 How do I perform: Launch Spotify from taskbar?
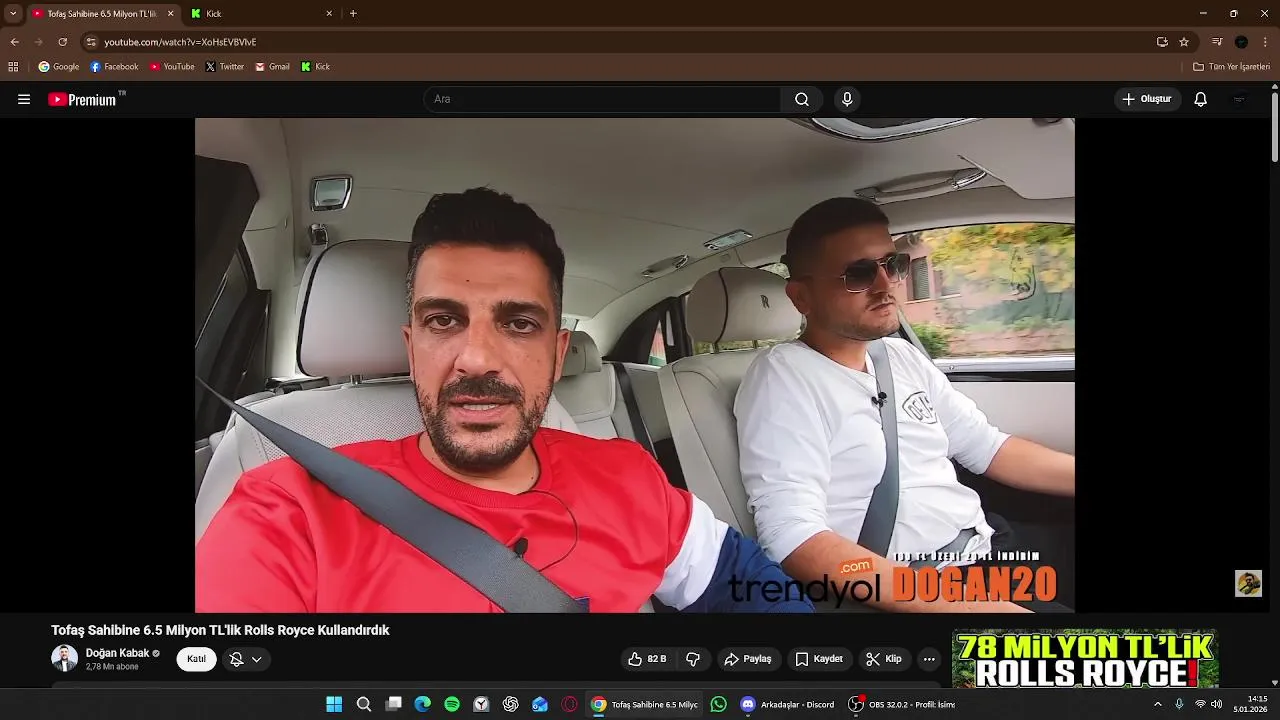coord(452,704)
